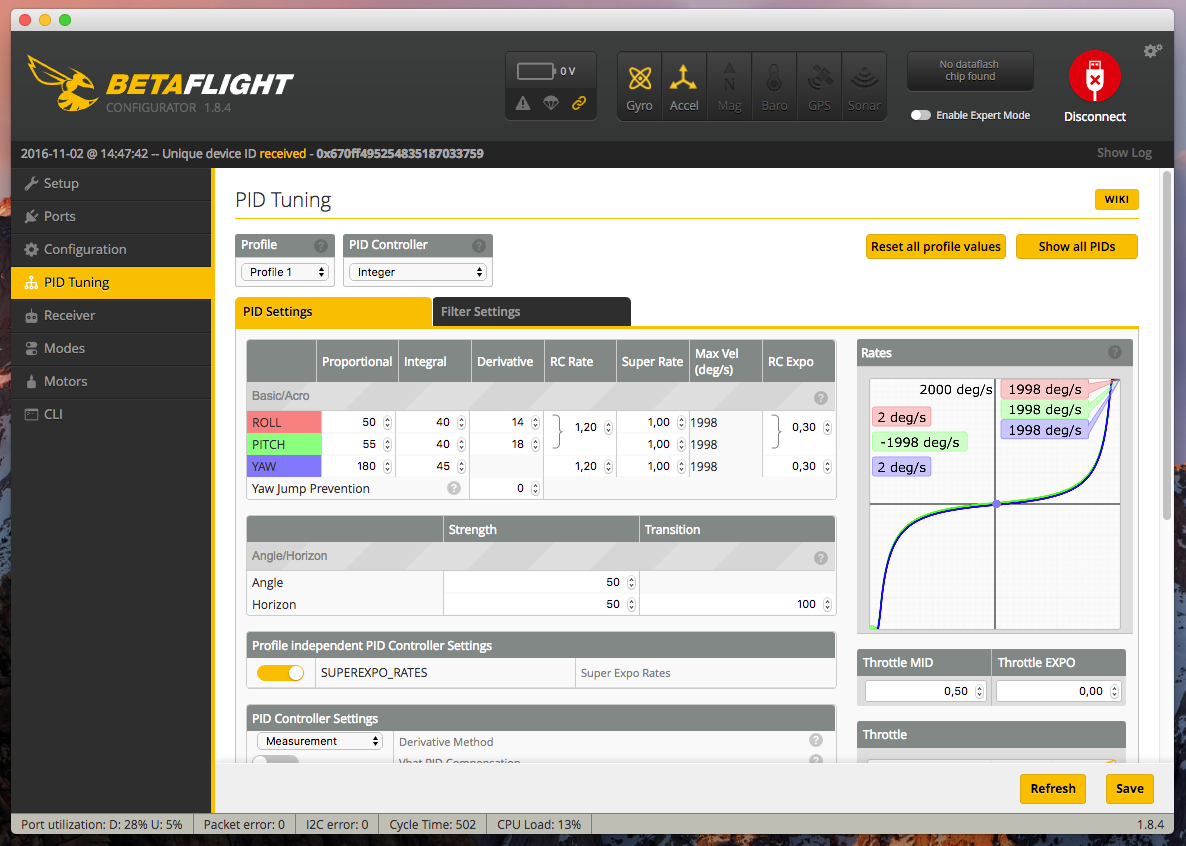The image size is (1186, 846).
Task: Click the Mag sensor icon
Action: (x=729, y=86)
